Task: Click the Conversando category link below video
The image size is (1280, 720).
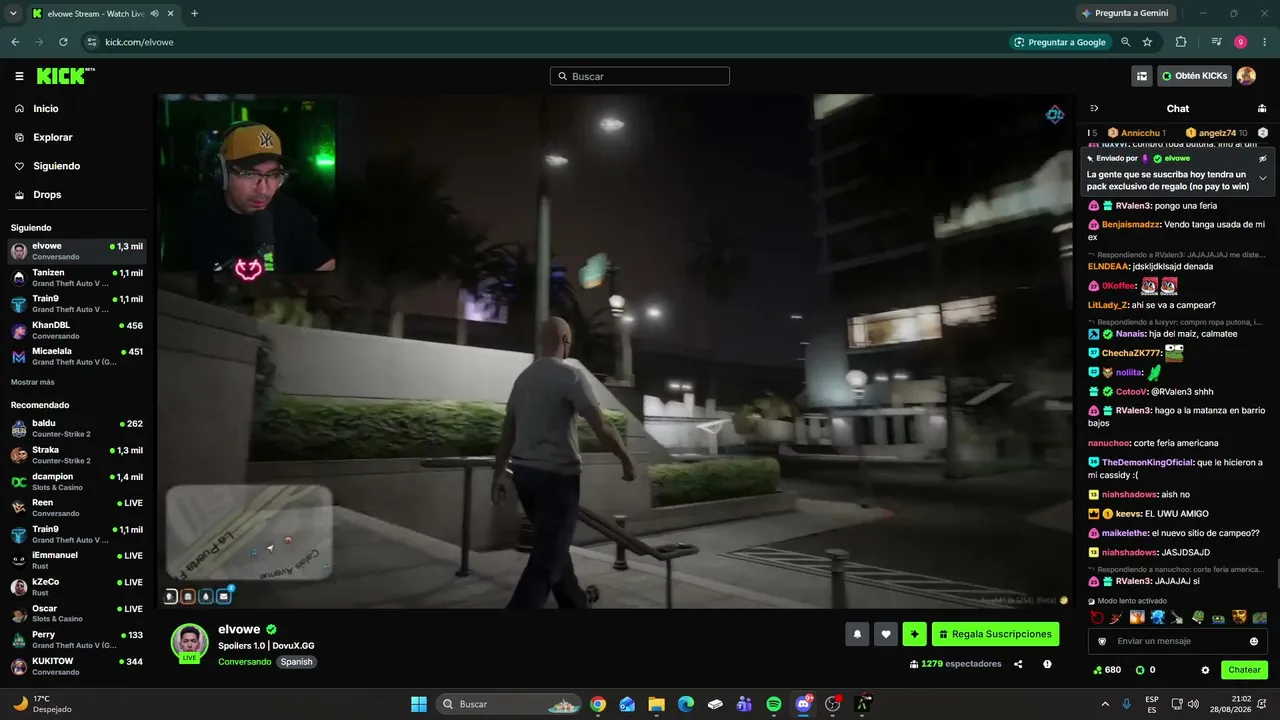Action: [x=245, y=662]
